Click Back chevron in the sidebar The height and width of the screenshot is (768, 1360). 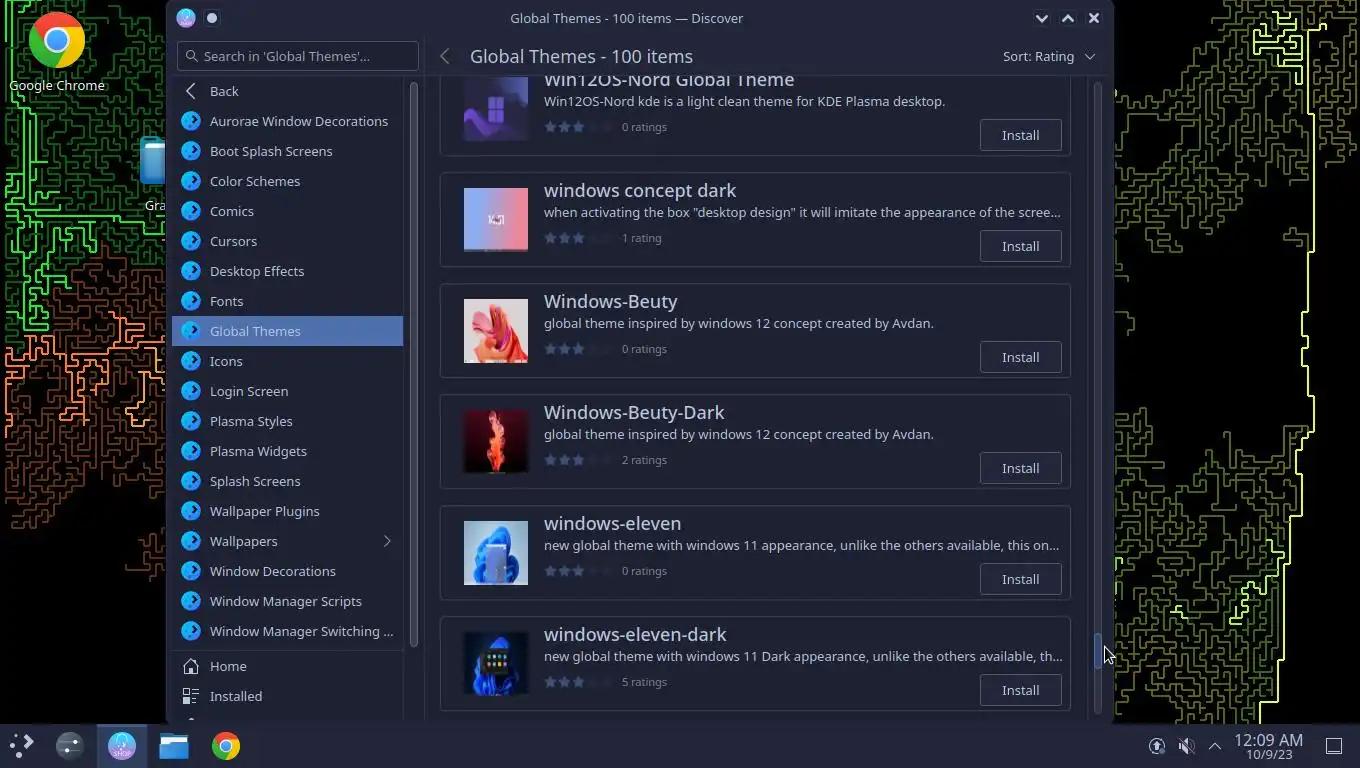[191, 91]
